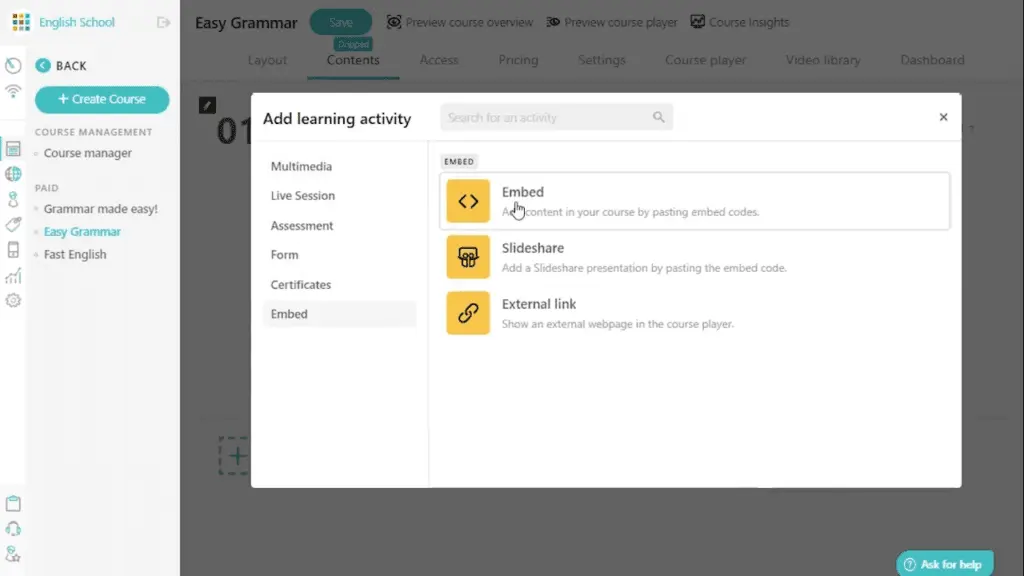Open the Grammar made easy! course

pyautogui.click(x=101, y=209)
